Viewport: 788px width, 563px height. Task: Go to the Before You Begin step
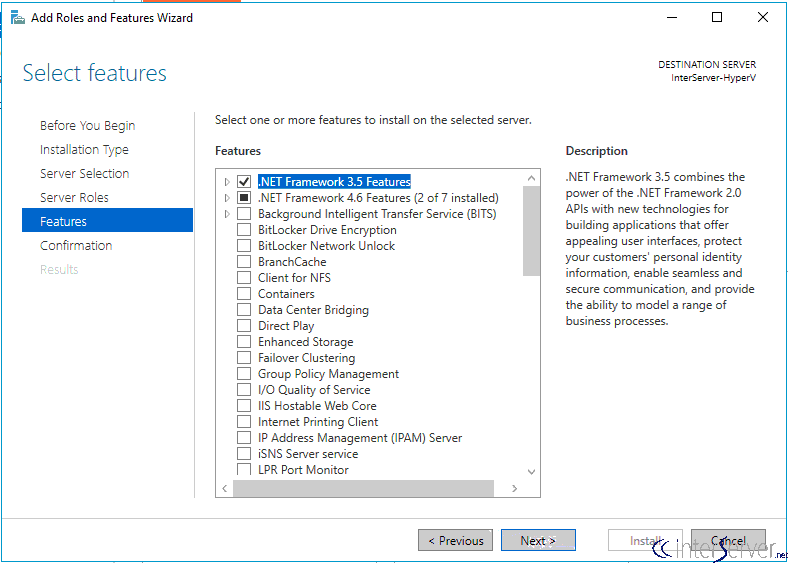tap(87, 126)
